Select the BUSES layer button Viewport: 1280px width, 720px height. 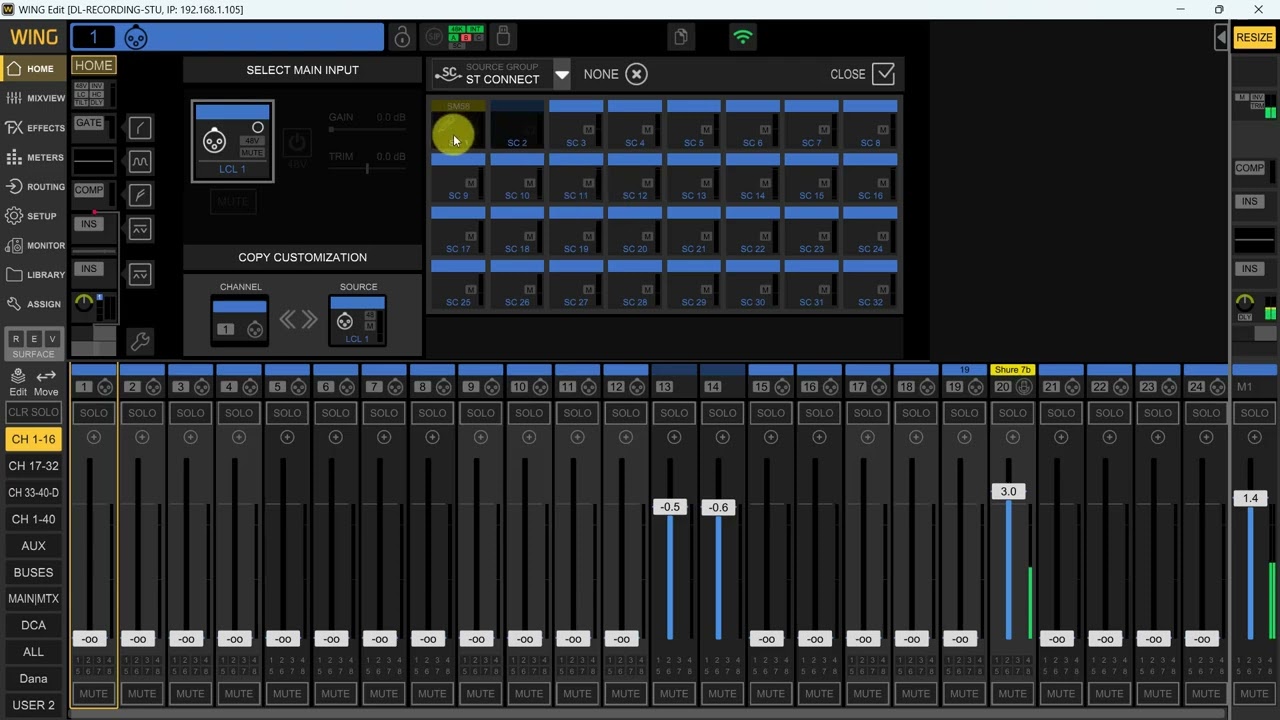[33, 572]
